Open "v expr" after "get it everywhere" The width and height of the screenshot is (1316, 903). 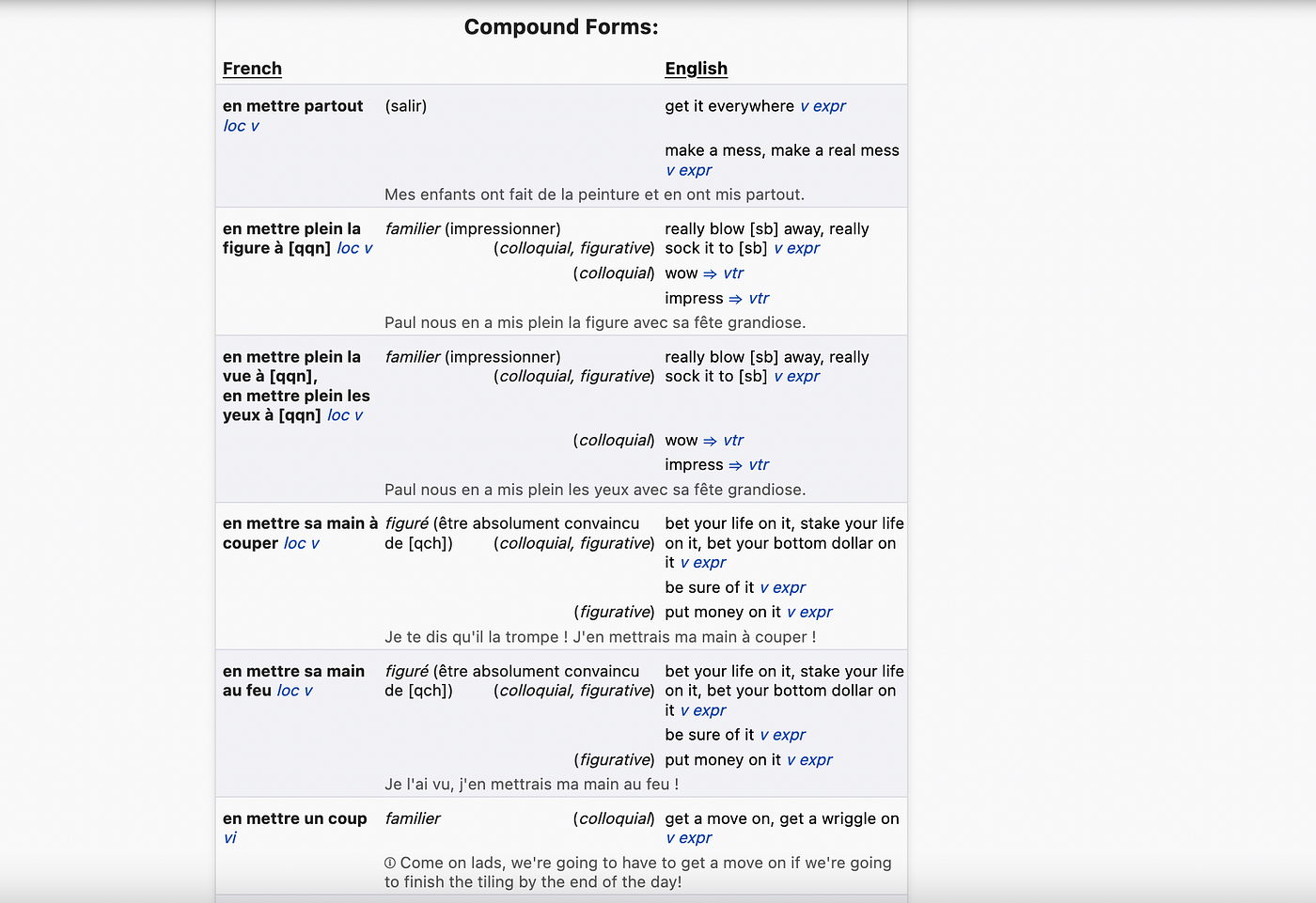coord(822,106)
